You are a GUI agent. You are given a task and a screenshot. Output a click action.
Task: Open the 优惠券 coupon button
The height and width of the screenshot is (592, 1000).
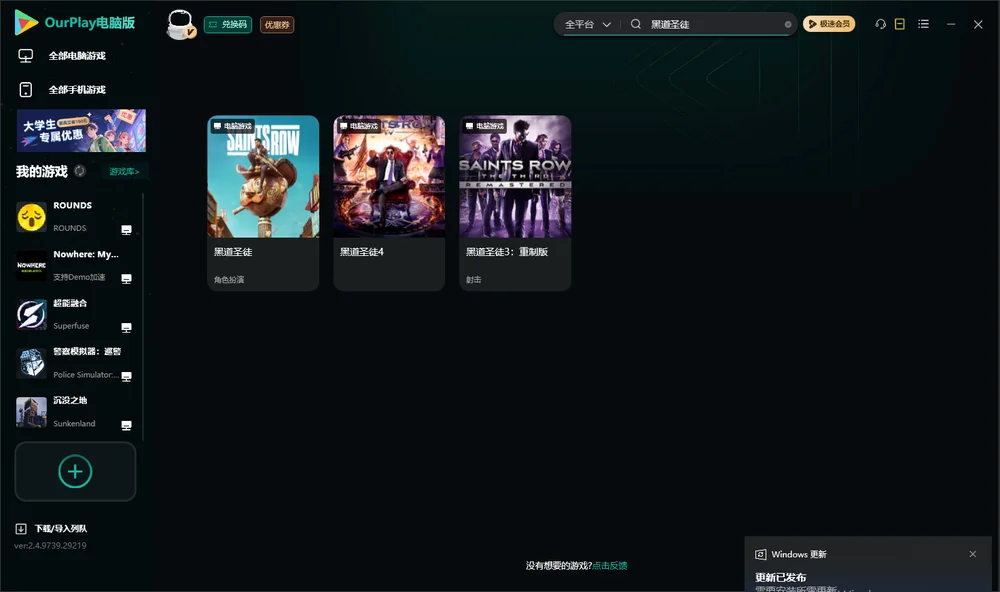277,24
